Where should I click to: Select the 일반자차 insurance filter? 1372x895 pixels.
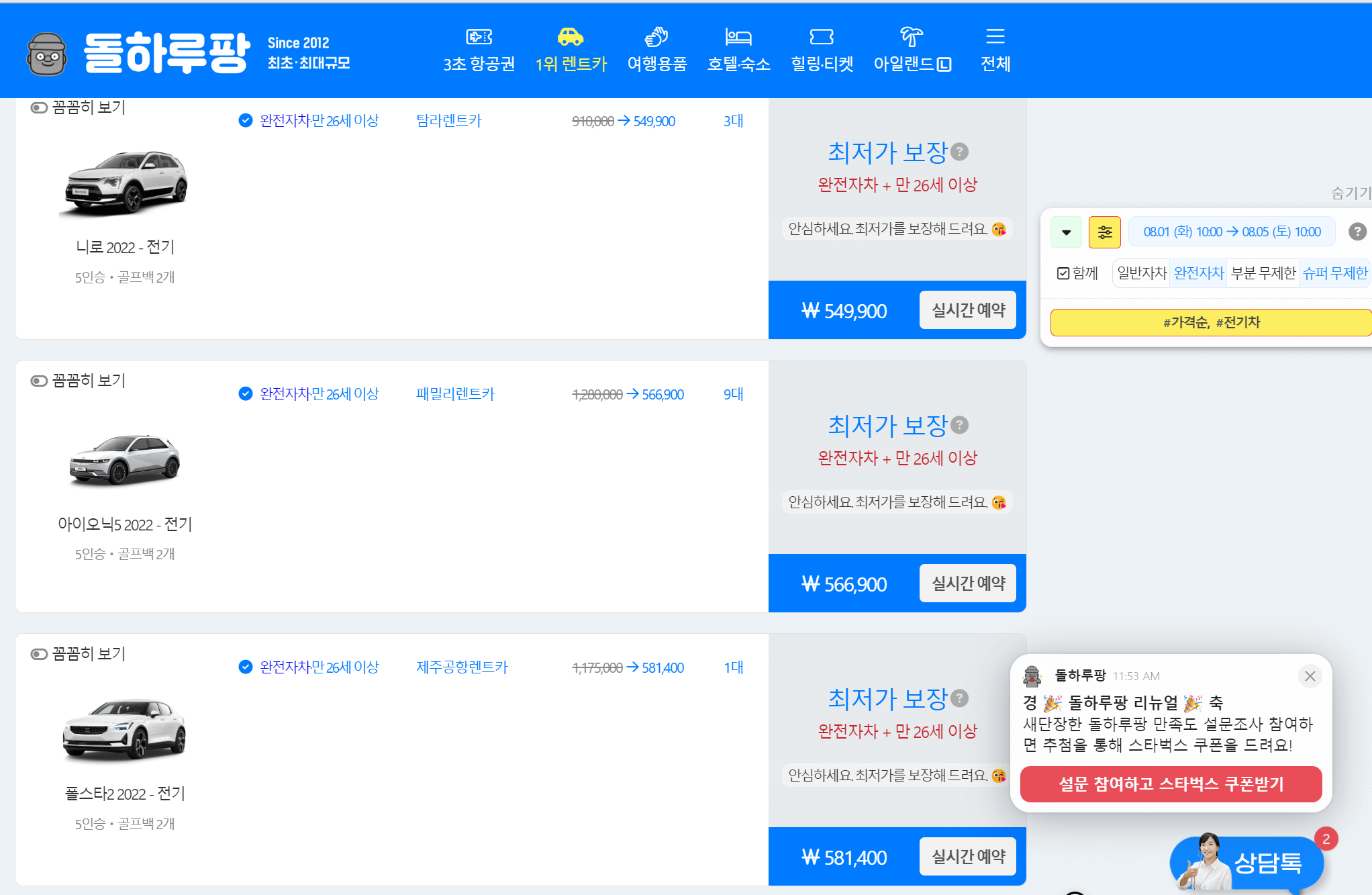click(1141, 273)
